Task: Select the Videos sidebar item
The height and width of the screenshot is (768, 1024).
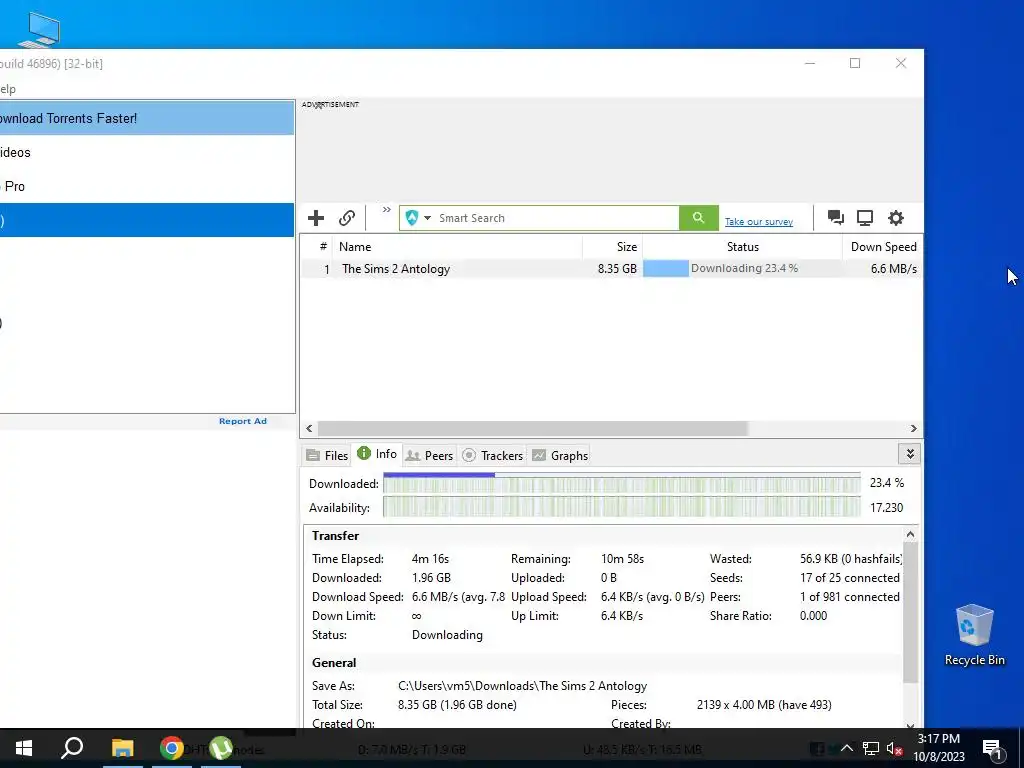Action: tap(147, 152)
